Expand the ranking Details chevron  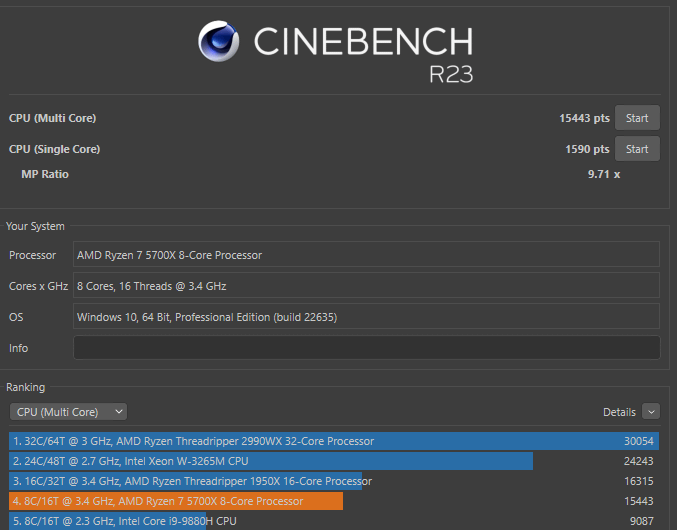(651, 412)
